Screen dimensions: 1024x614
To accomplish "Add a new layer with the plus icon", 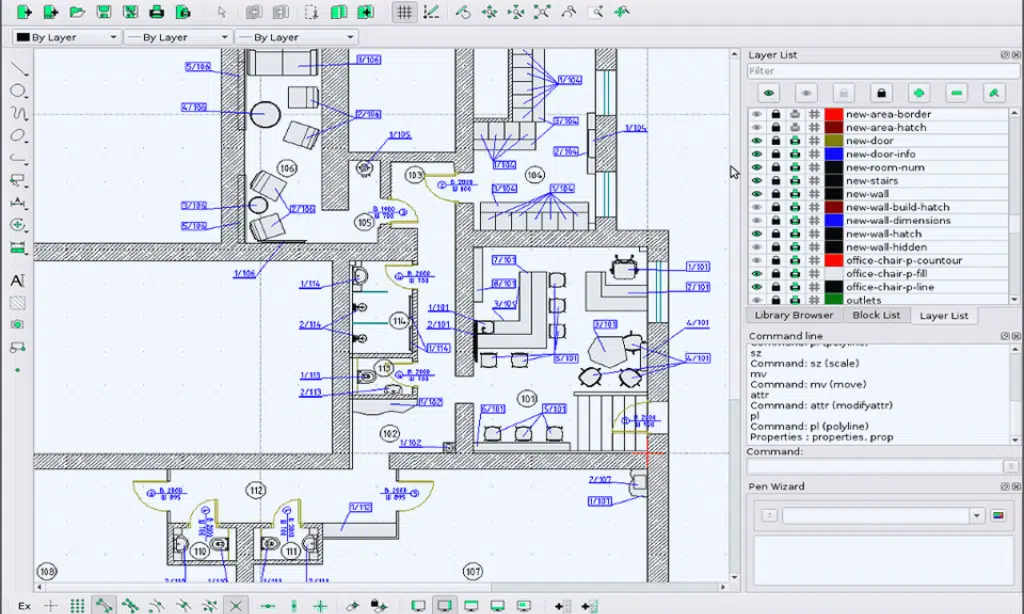I will coord(918,92).
